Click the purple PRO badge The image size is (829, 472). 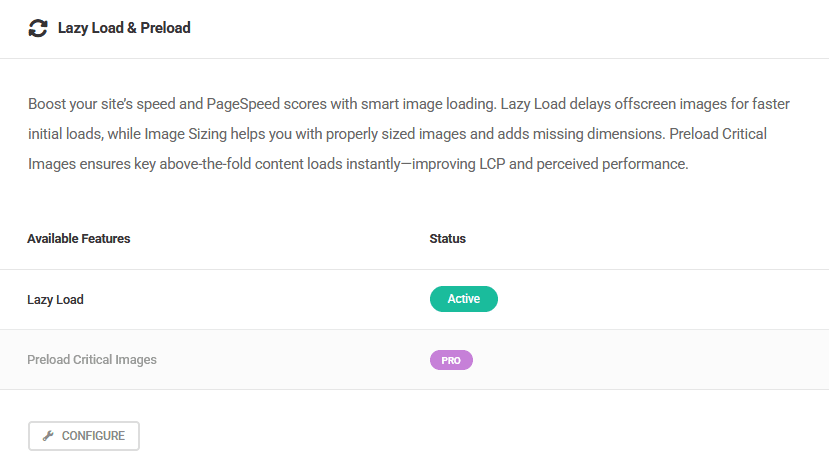451,360
